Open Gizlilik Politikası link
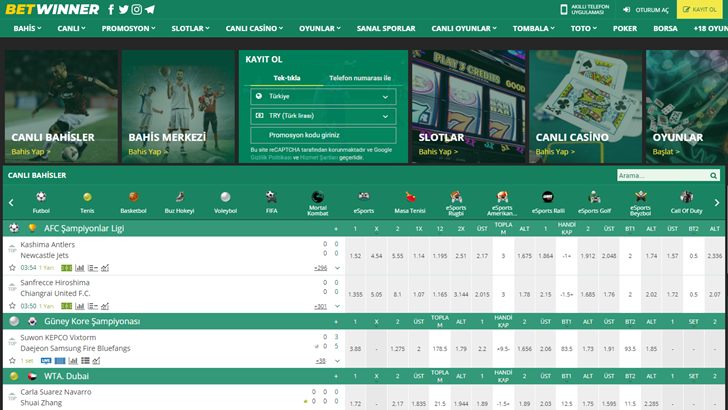This screenshot has width=728, height=410. (271, 157)
